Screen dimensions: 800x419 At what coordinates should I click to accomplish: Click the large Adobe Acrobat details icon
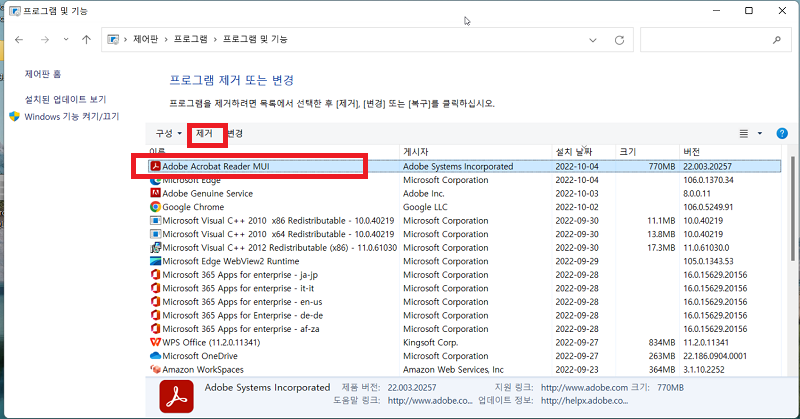tap(177, 396)
